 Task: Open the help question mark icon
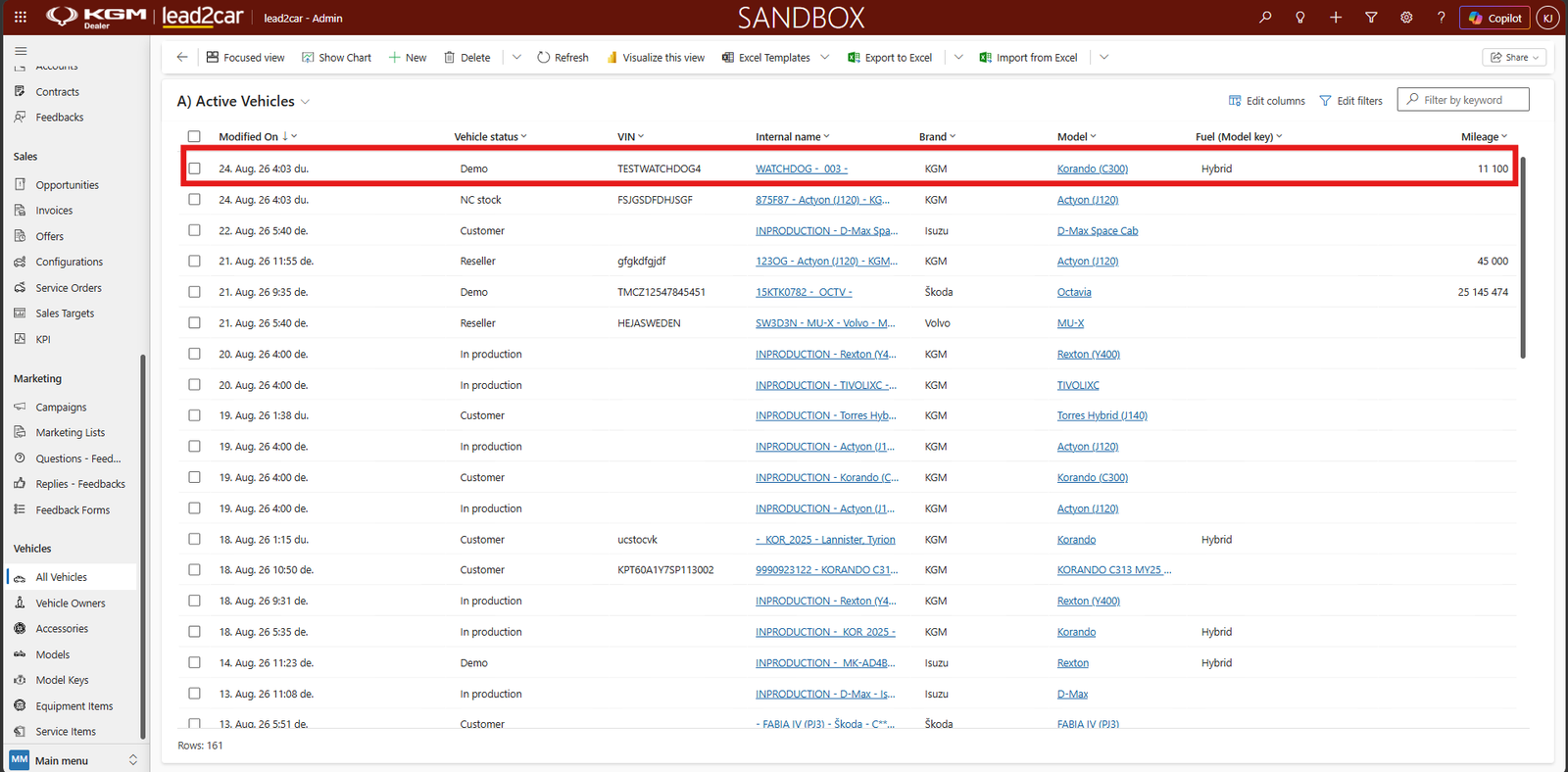[1441, 18]
